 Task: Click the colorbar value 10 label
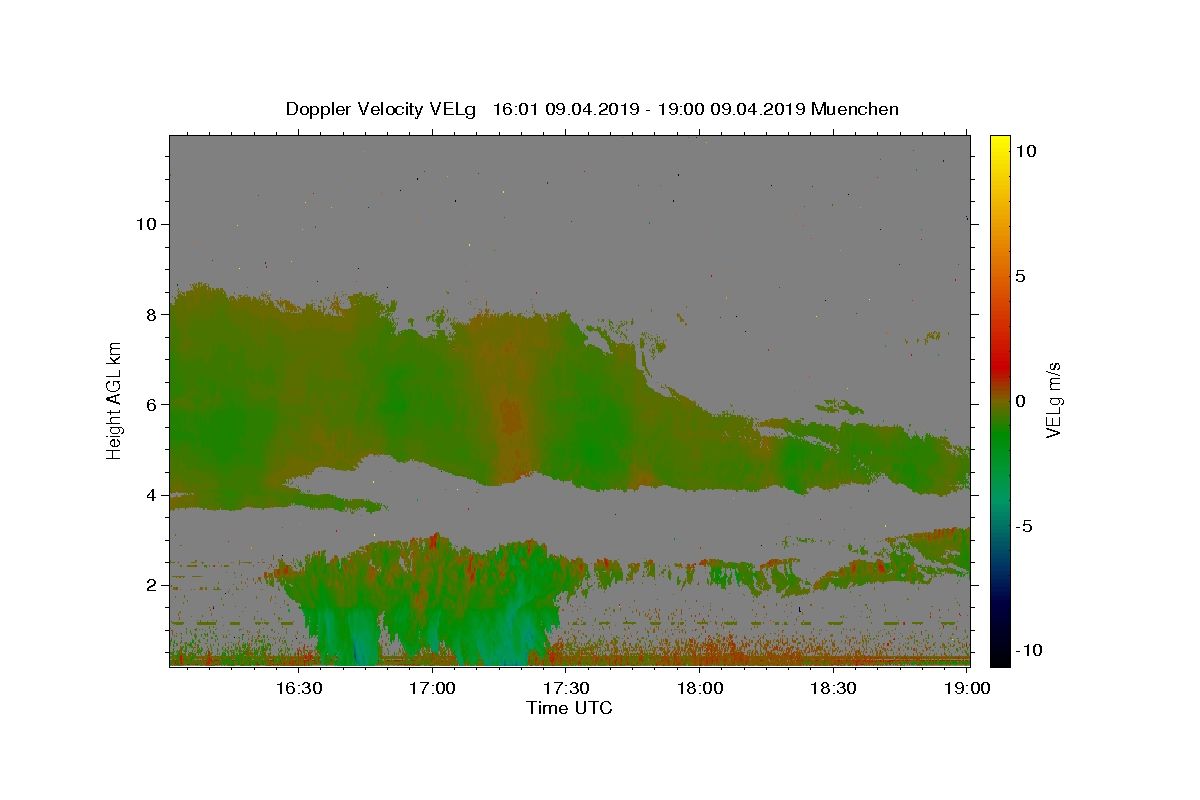(x=1025, y=150)
